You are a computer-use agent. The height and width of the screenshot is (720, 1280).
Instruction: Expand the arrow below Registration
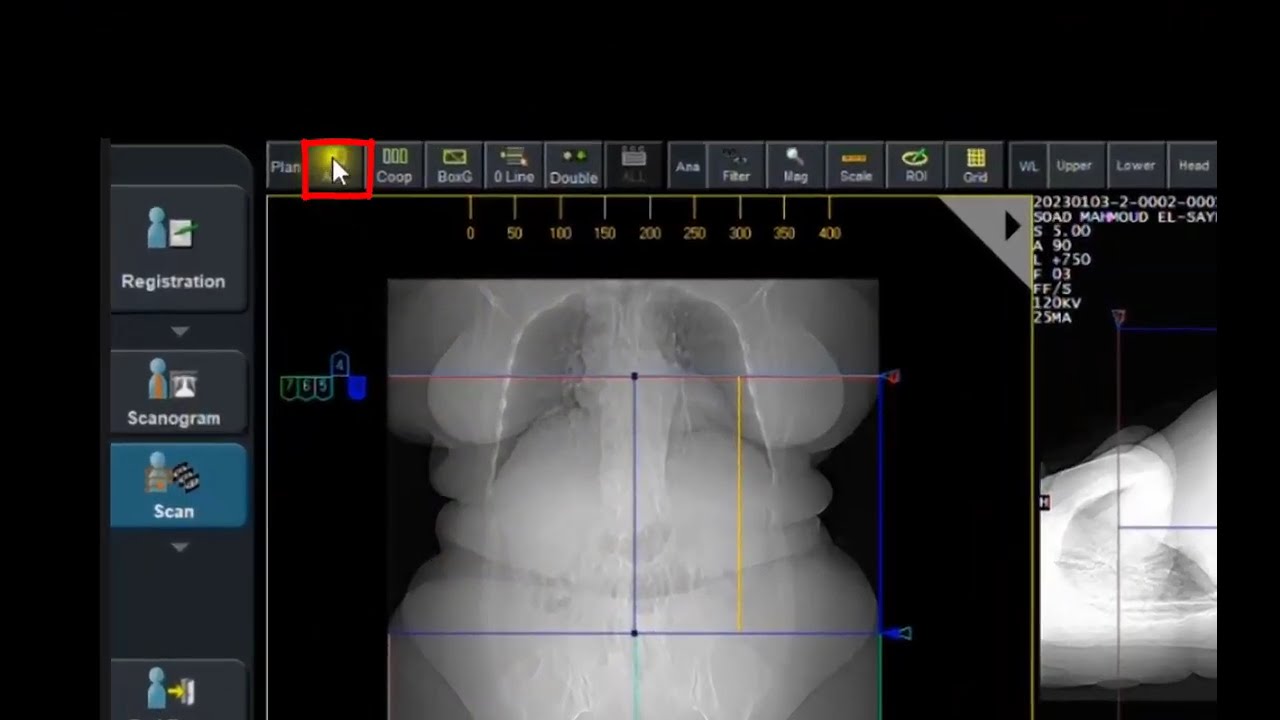pos(179,331)
